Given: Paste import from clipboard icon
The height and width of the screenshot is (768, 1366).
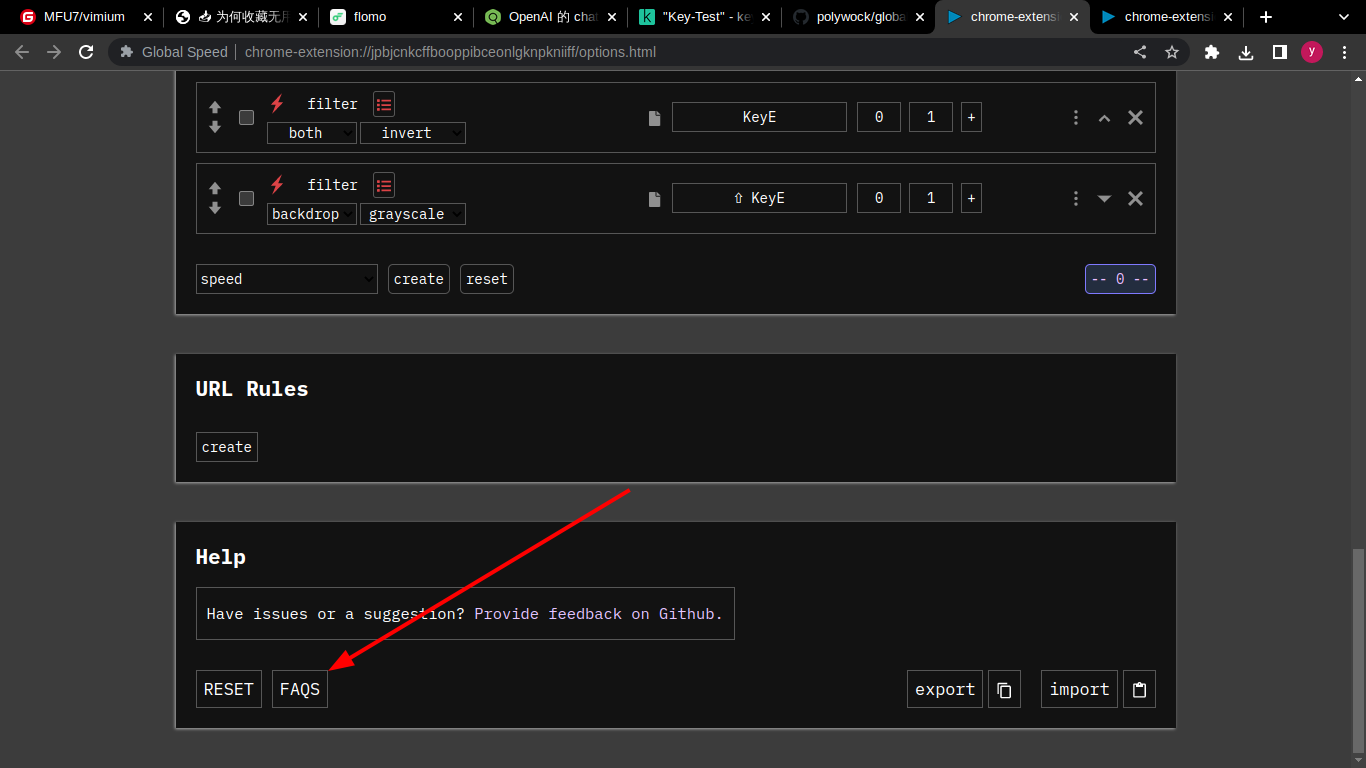Looking at the screenshot, I should coord(1139,689).
